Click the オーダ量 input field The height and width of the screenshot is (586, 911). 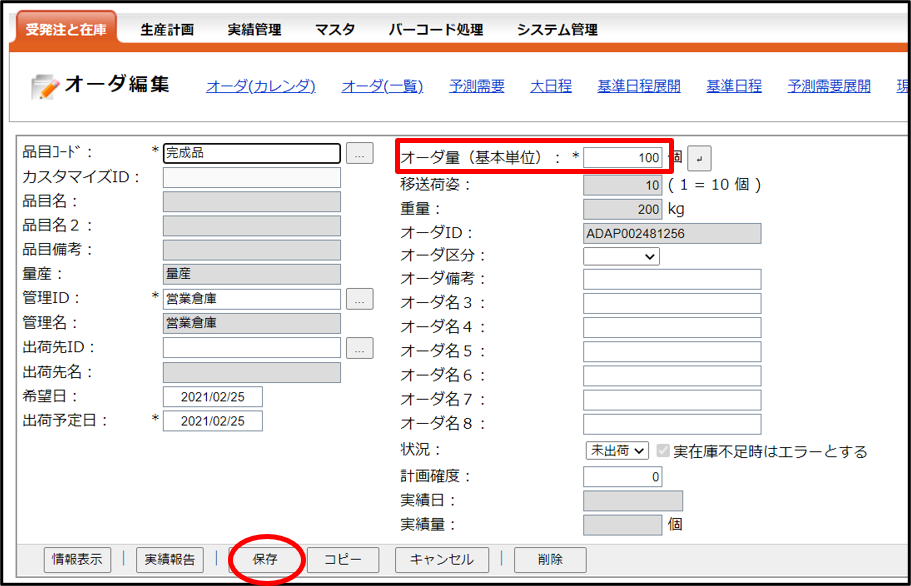pyautogui.click(x=623, y=158)
